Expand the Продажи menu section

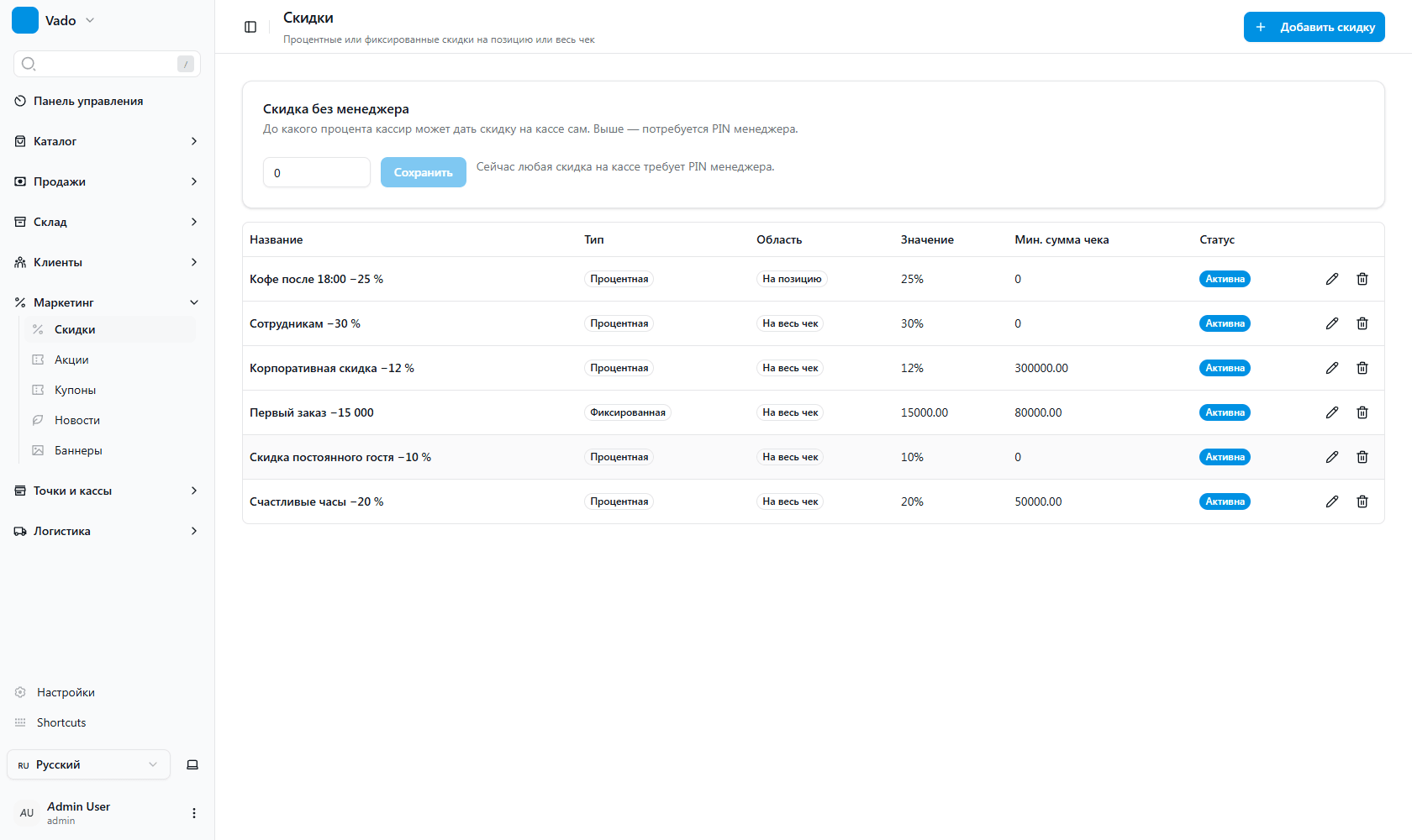pos(108,181)
